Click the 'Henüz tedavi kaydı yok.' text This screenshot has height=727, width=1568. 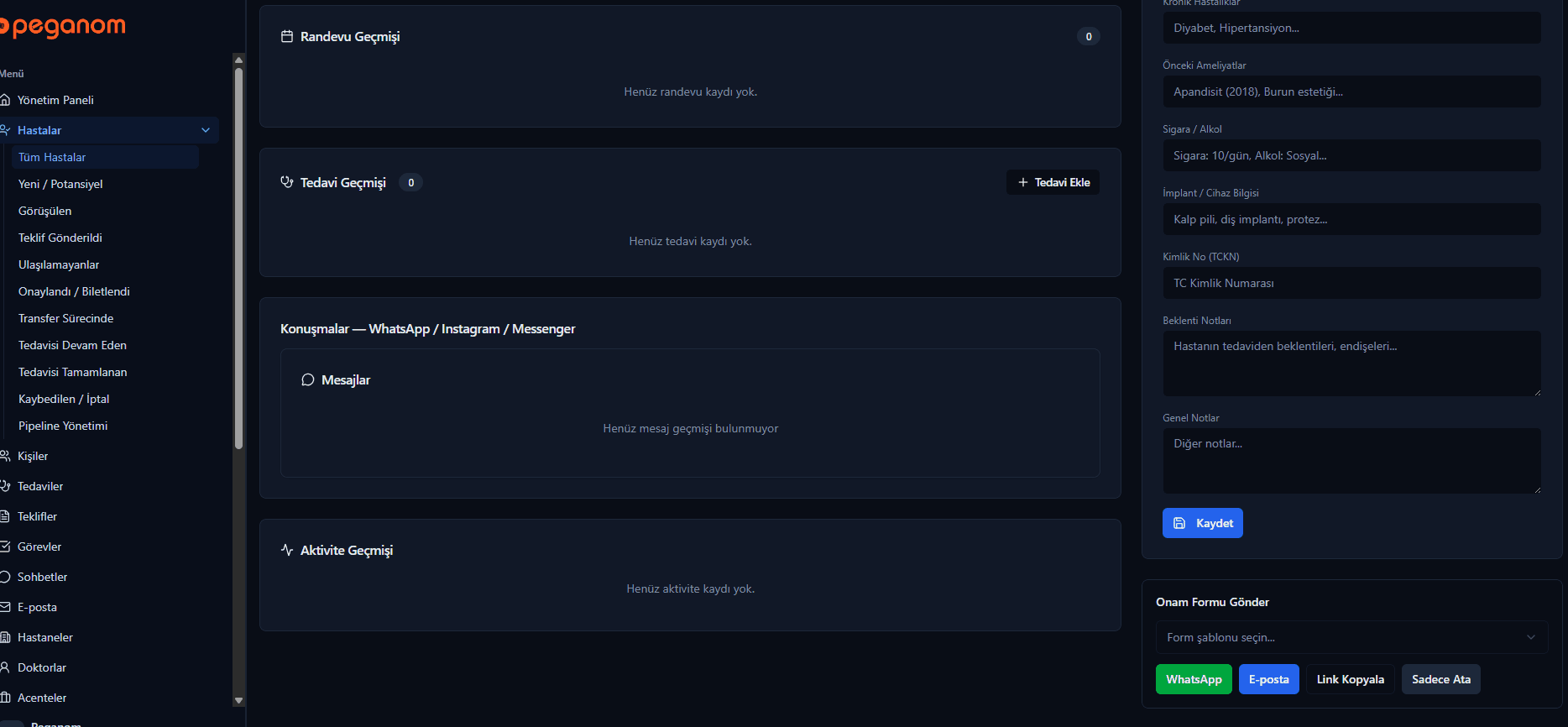coord(690,241)
